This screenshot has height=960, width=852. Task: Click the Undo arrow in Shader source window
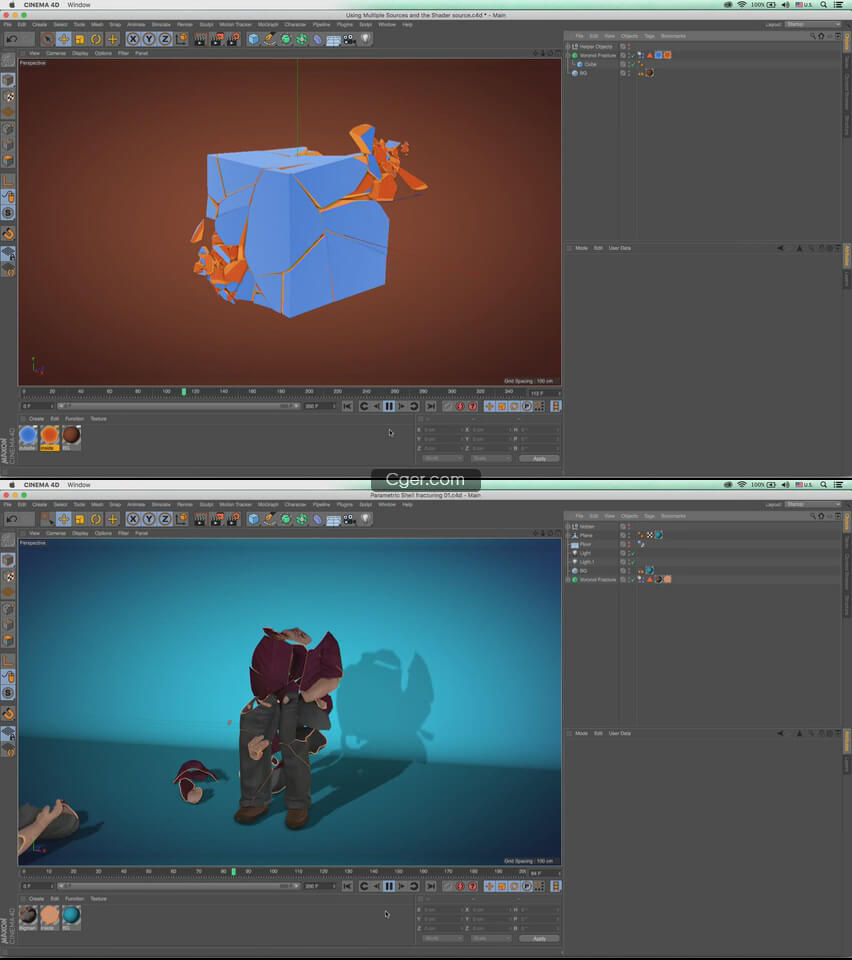pyautogui.click(x=12, y=39)
